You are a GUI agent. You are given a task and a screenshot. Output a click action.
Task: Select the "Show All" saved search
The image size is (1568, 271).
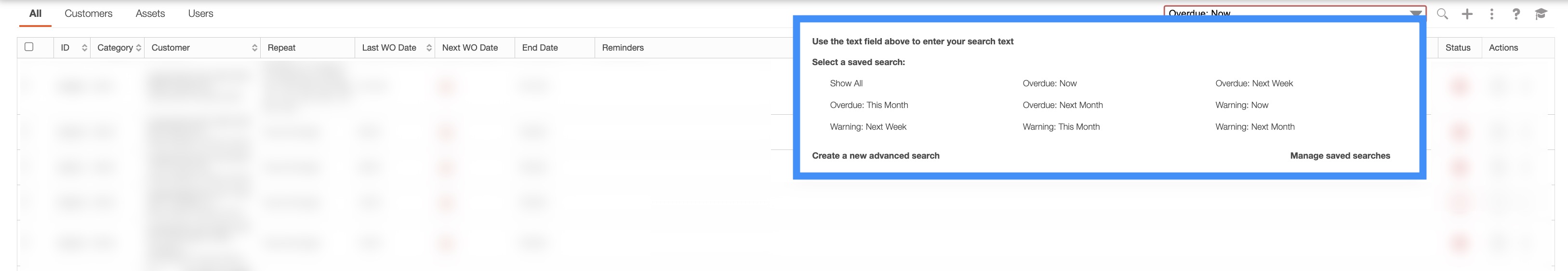pyautogui.click(x=846, y=83)
